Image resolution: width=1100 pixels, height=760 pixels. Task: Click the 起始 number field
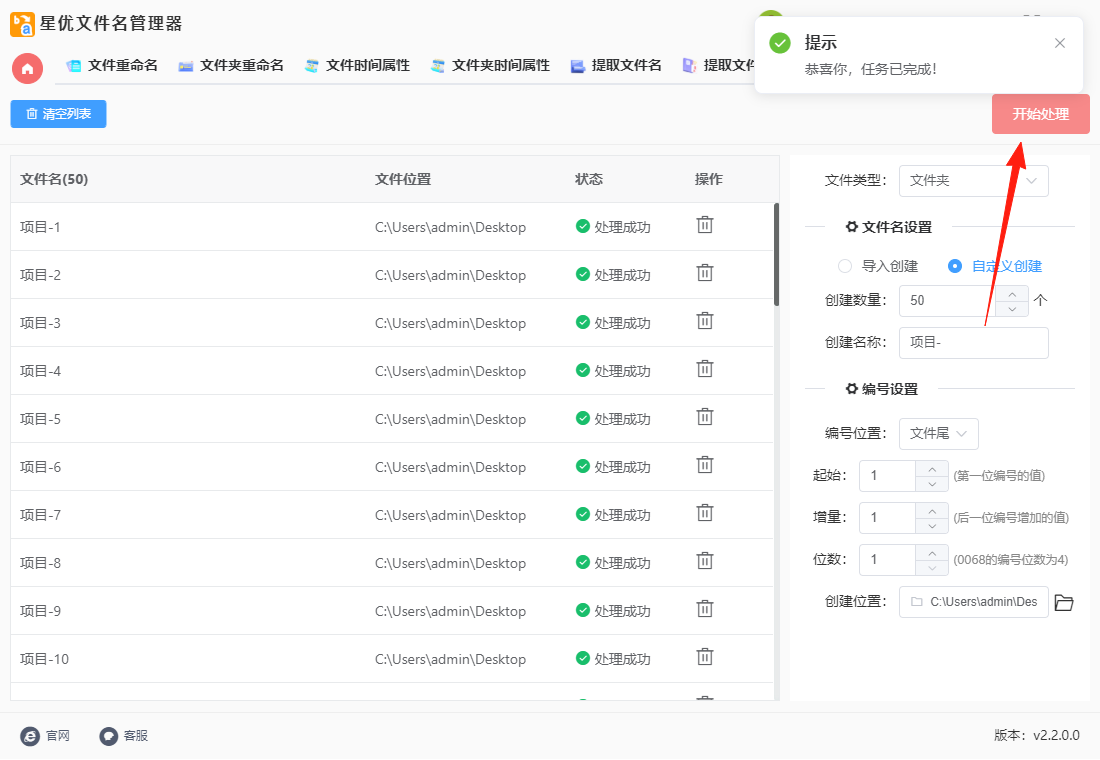pos(887,476)
